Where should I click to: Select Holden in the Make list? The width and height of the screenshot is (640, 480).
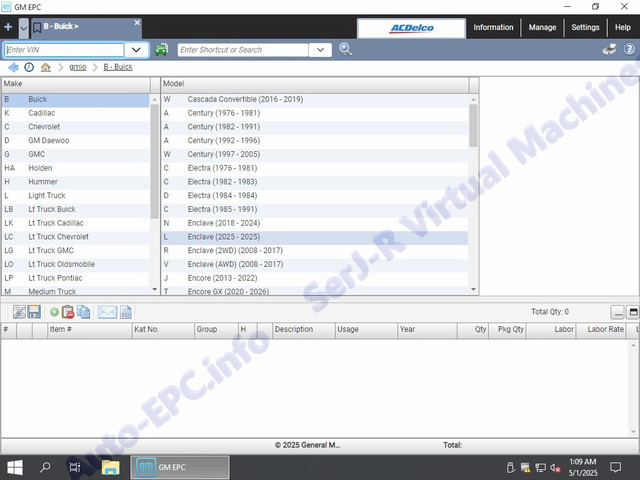coord(76,168)
